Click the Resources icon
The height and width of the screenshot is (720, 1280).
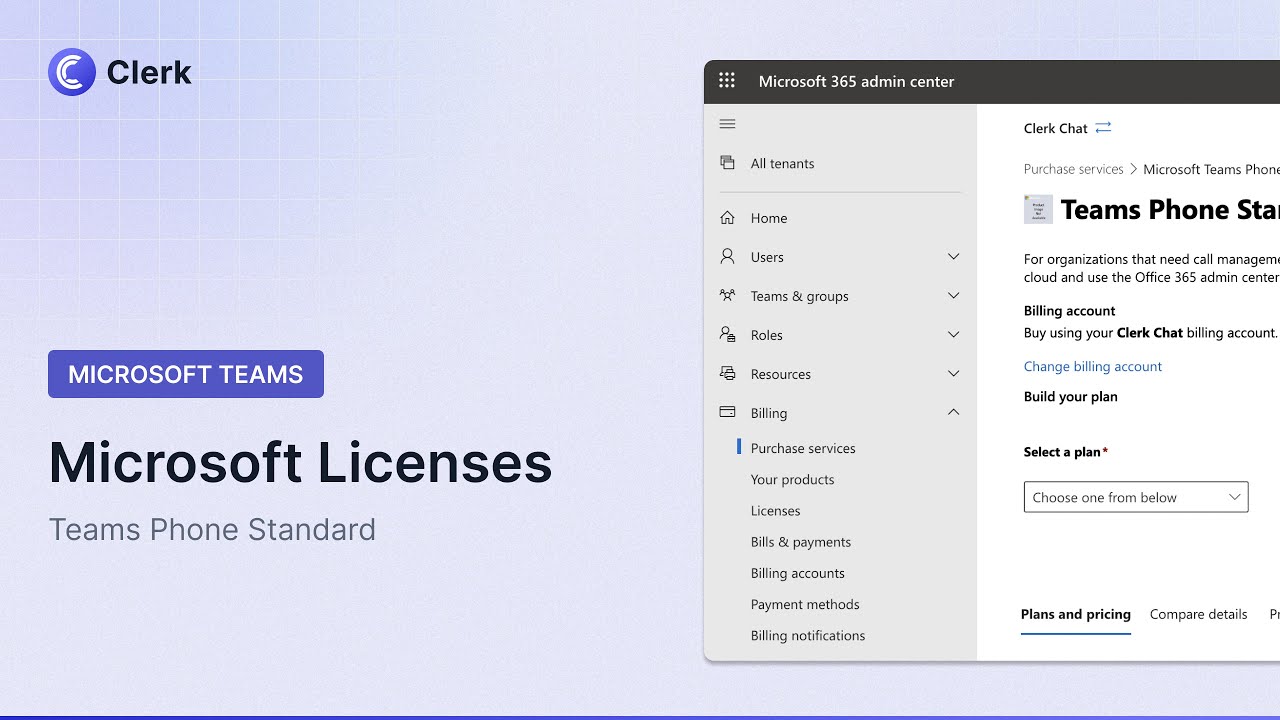tap(727, 374)
